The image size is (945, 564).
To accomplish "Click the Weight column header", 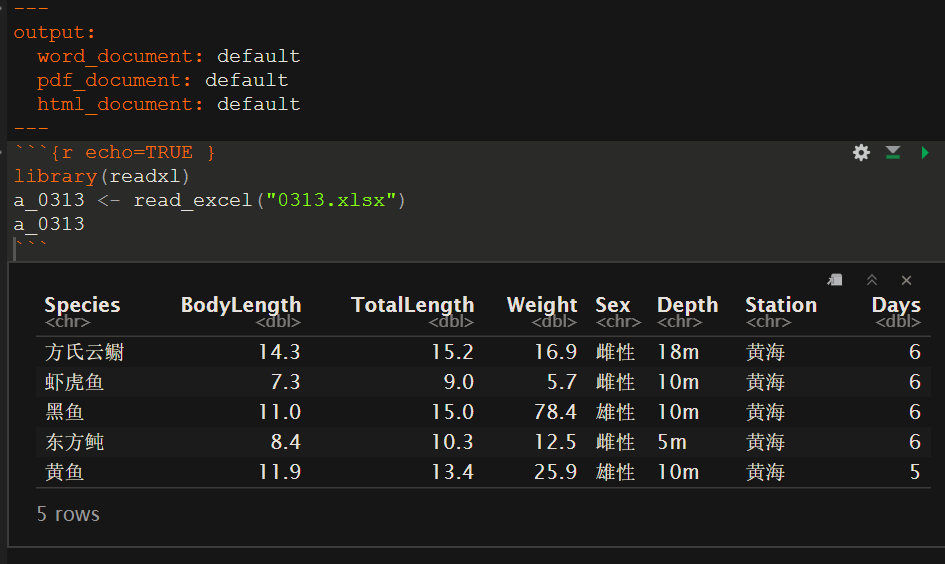I will pos(541,305).
